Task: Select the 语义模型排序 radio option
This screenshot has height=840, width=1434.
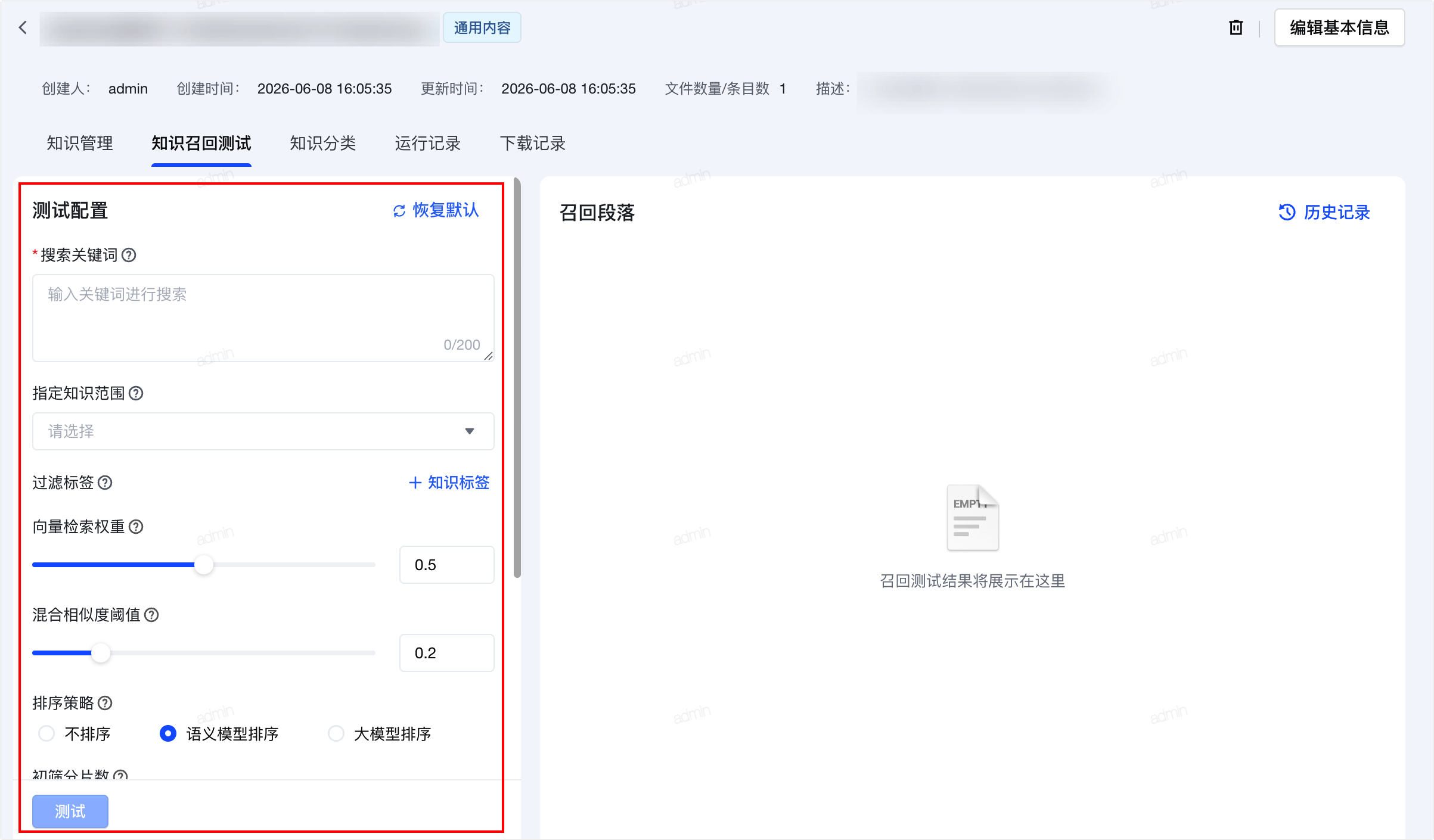Action: [168, 733]
